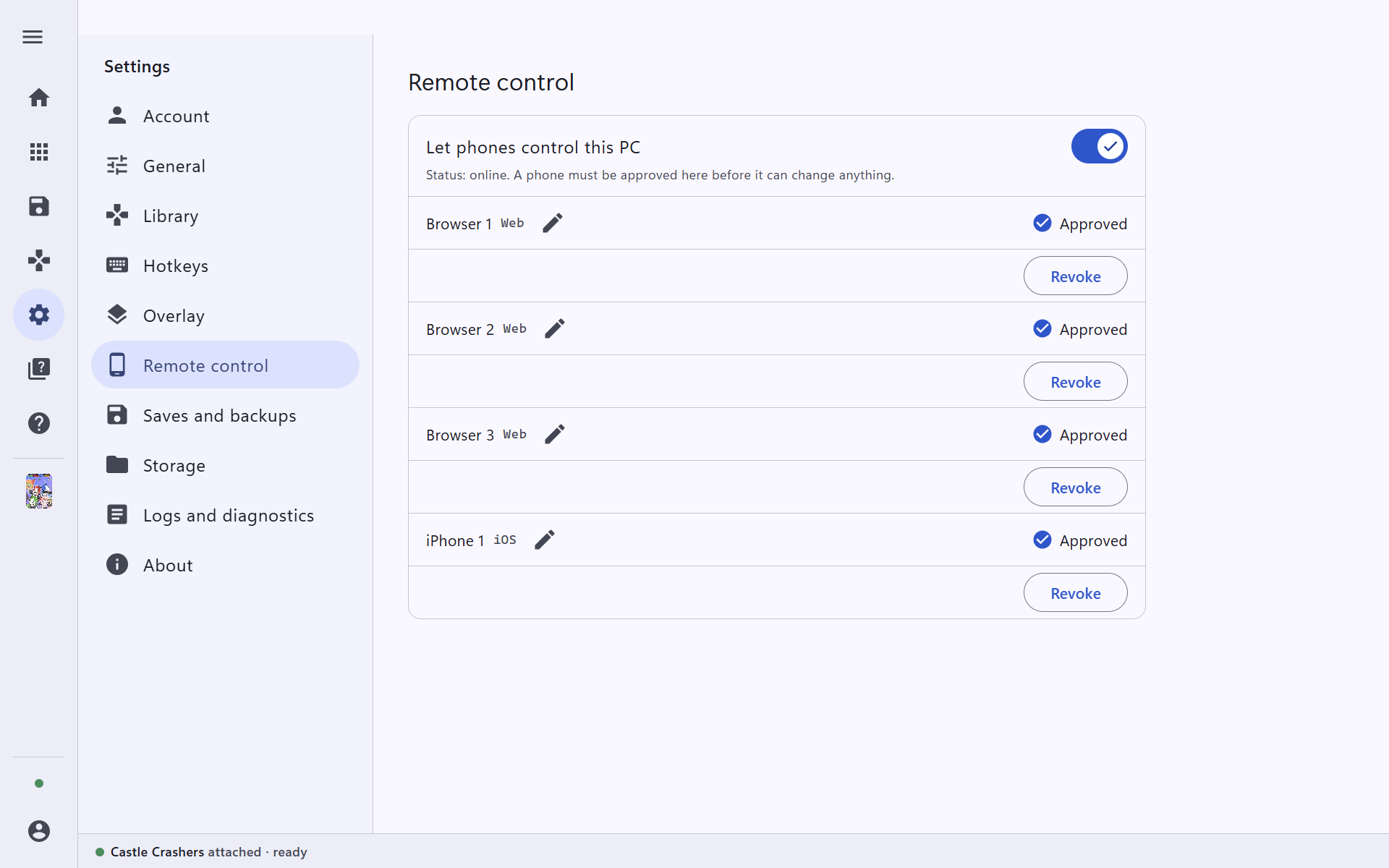Rename iPhone 1 with pencil icon
This screenshot has height=868, width=1389.
coord(545,540)
